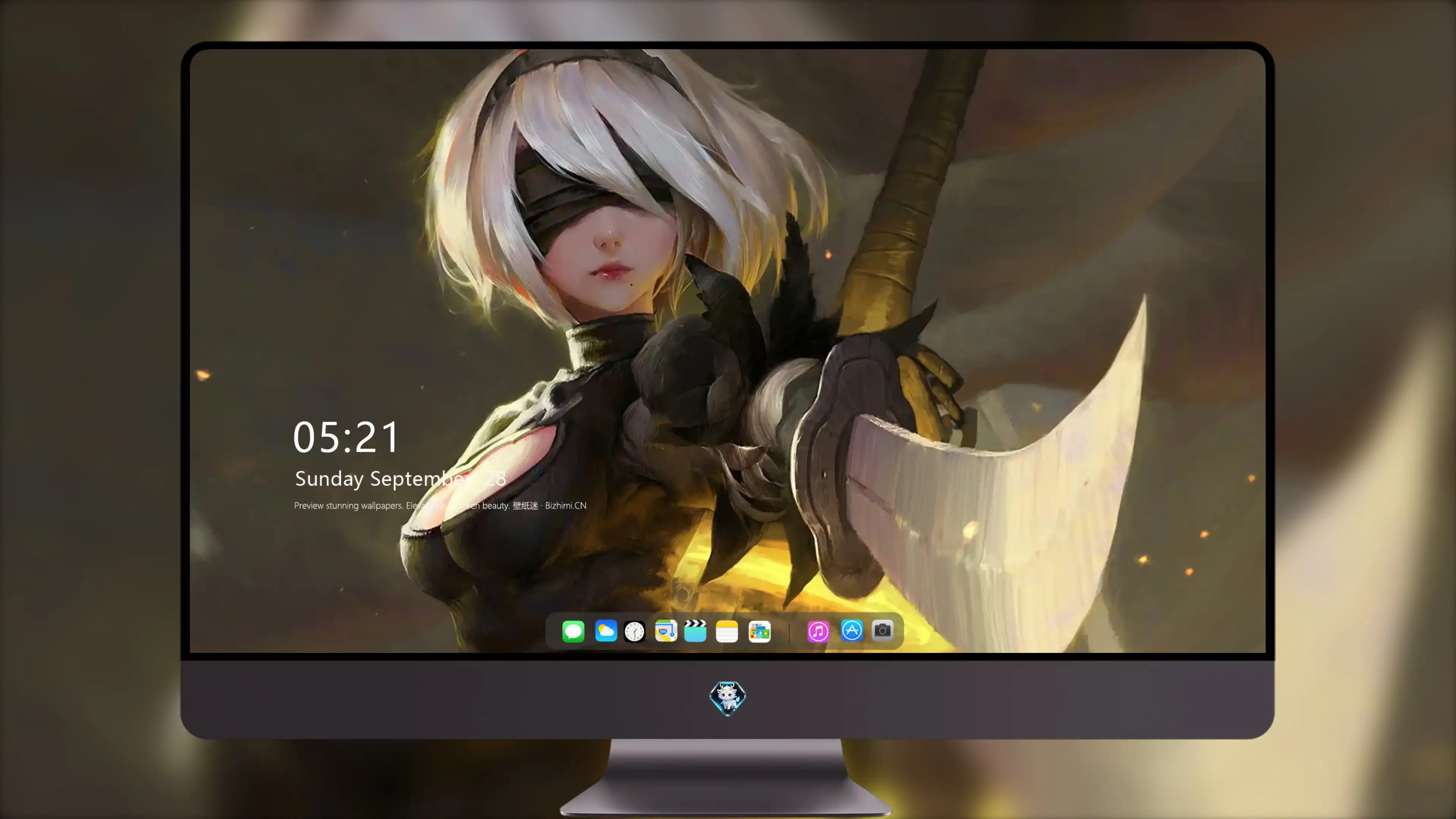This screenshot has height=819, width=1456.
Task: Open the Weather app in the dock
Action: point(606,631)
